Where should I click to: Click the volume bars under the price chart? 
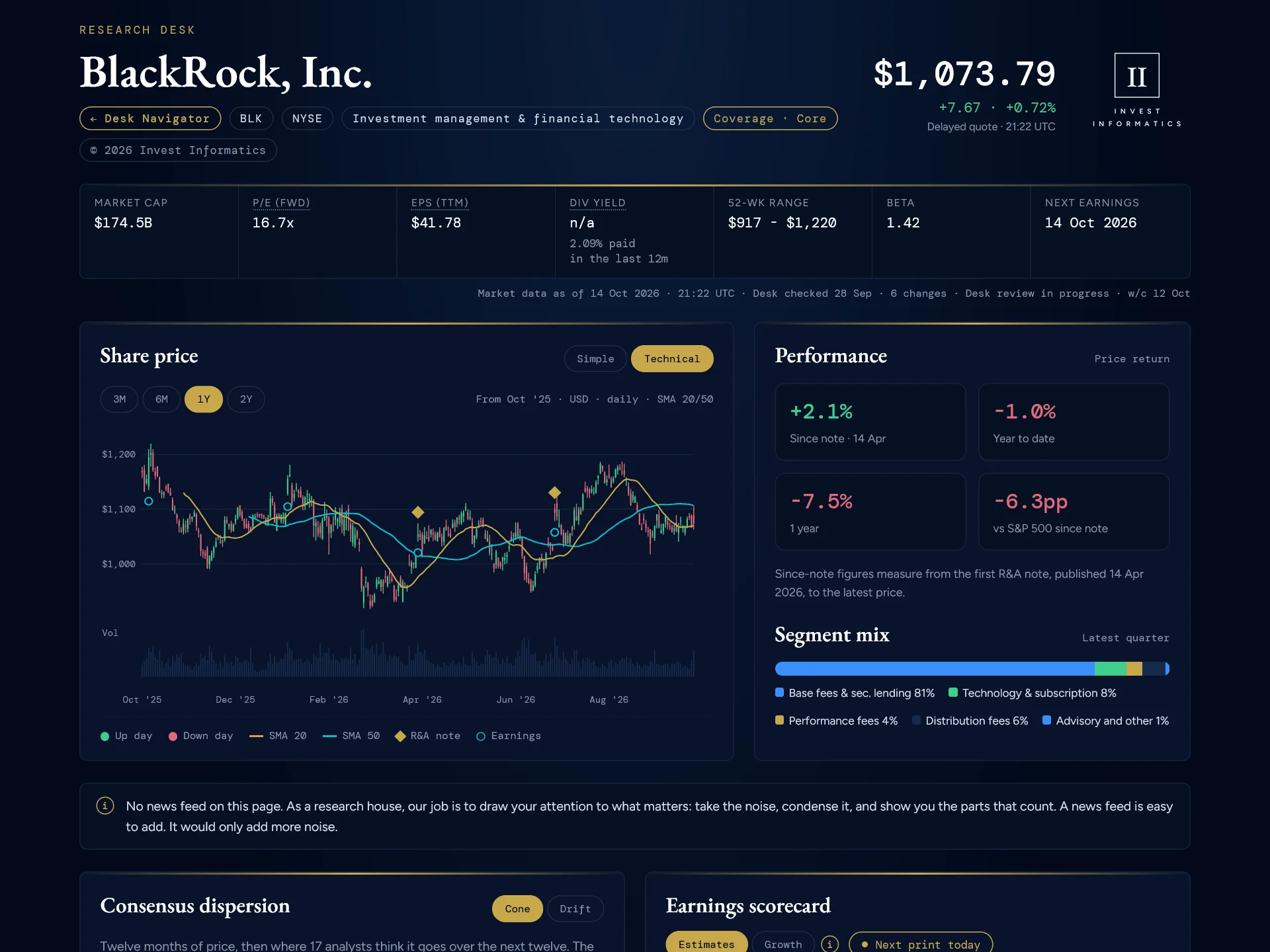pos(418,654)
